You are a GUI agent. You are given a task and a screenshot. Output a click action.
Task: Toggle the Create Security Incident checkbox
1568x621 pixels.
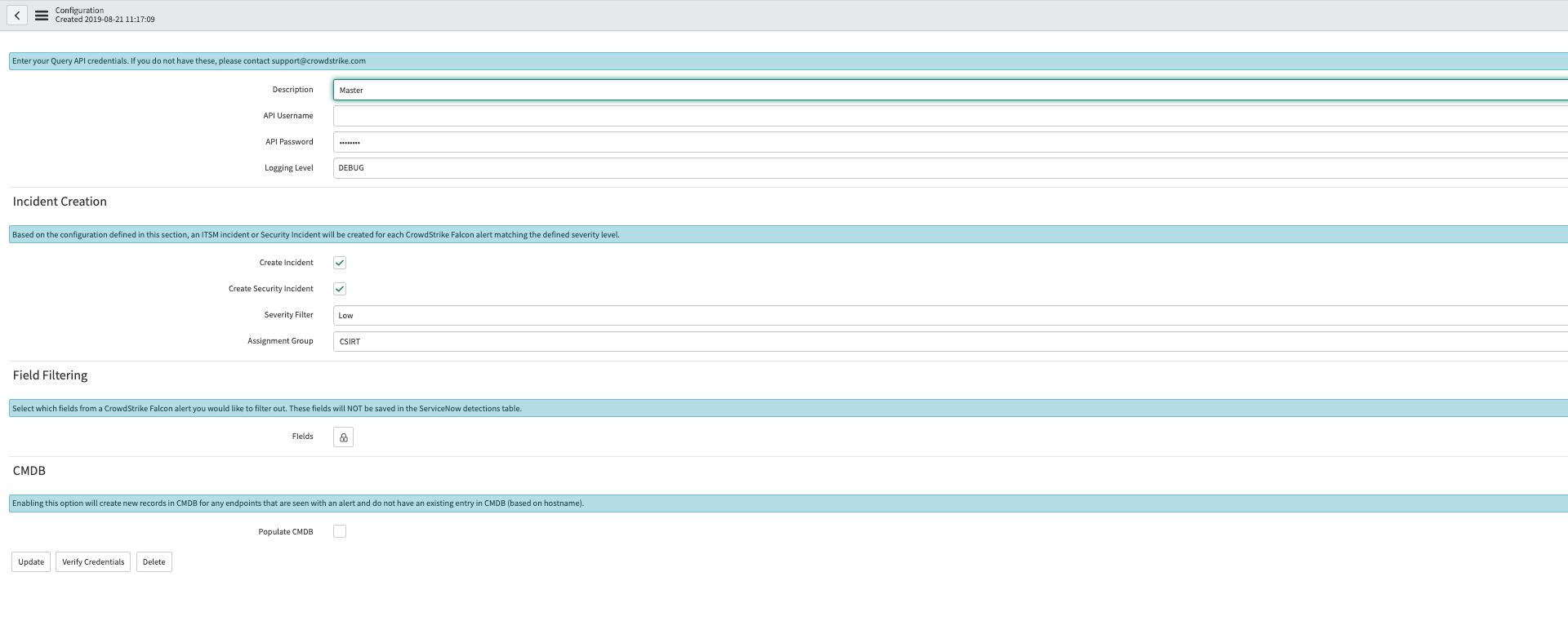pyautogui.click(x=340, y=289)
